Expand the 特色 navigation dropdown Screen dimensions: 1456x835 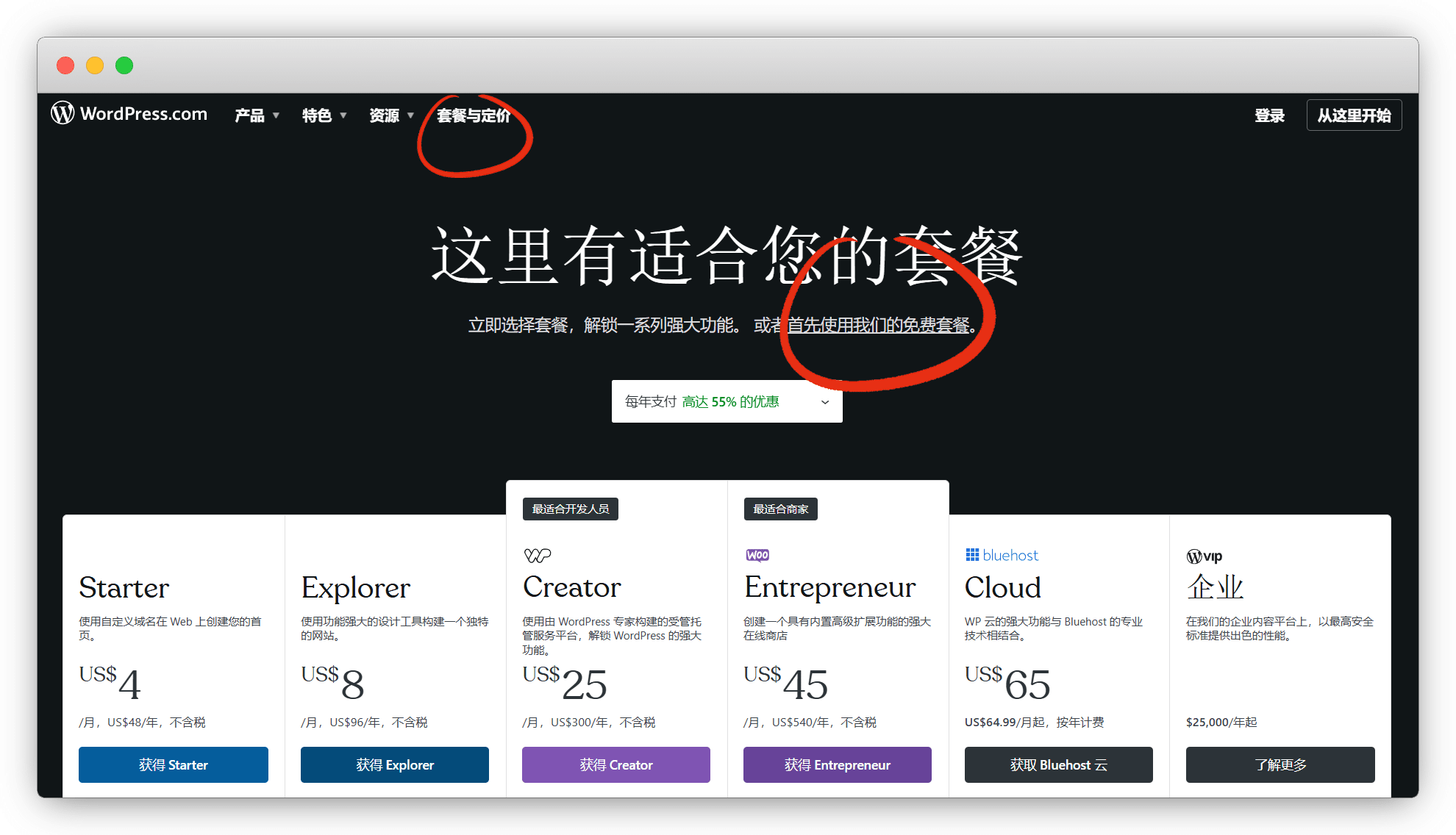click(324, 115)
